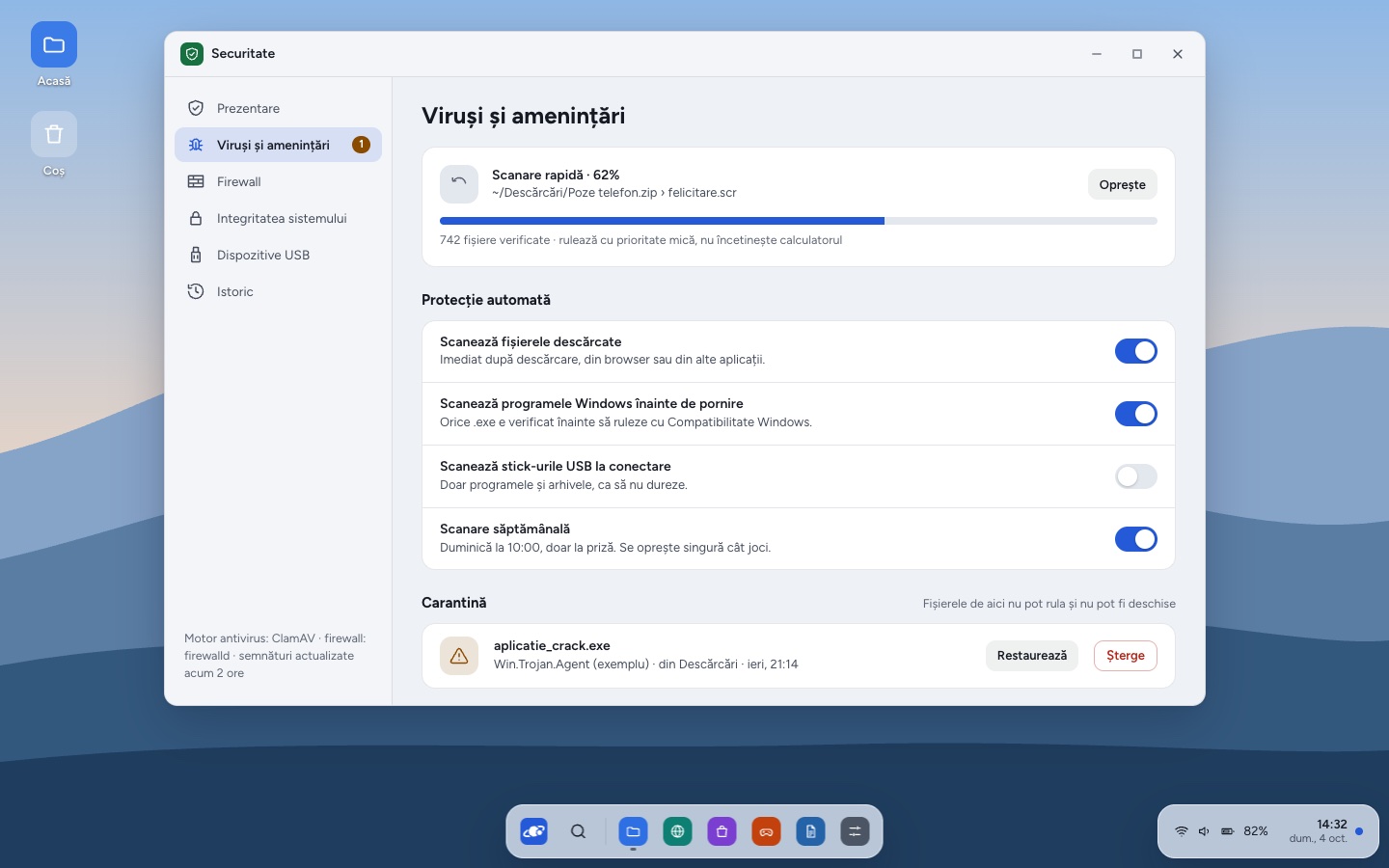Image resolution: width=1389 pixels, height=868 pixels.
Task: Open the orange games controller icon in dock
Action: point(766,831)
